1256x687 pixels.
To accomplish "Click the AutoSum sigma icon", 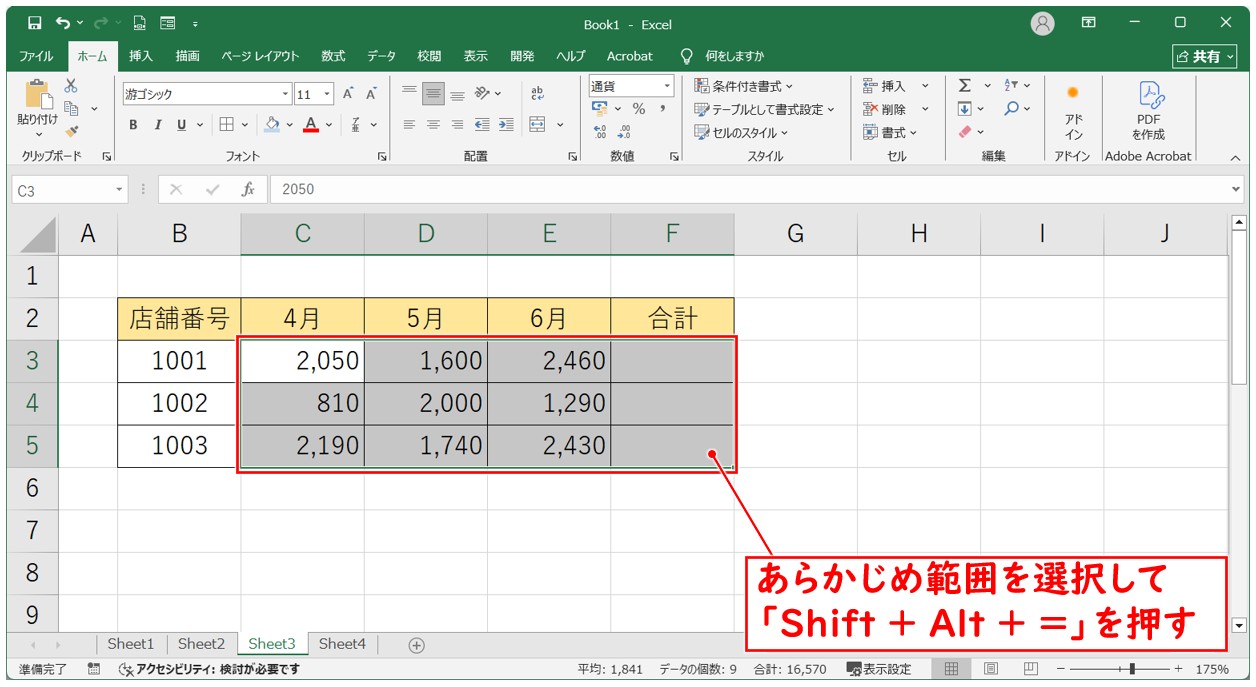I will pos(965,86).
